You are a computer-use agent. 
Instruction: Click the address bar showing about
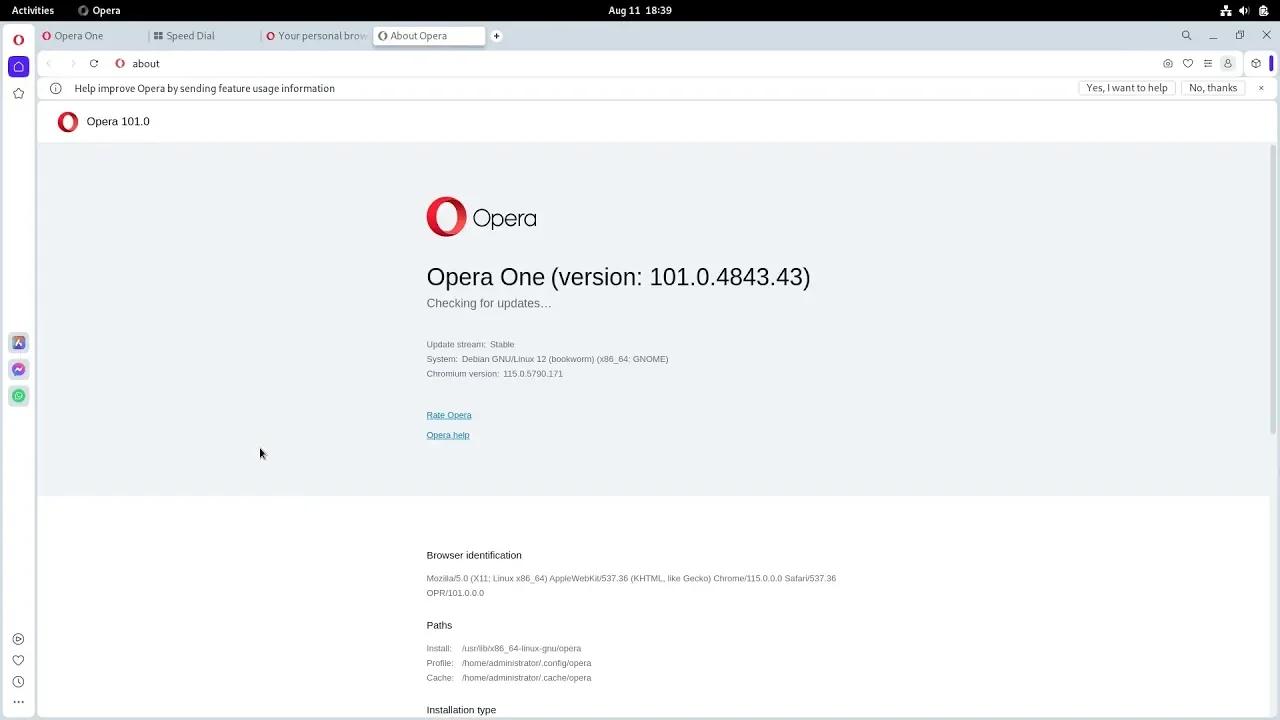pyautogui.click(x=145, y=63)
